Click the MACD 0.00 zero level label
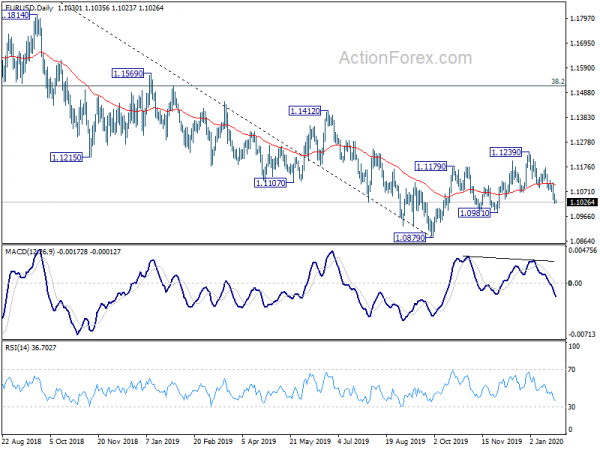Screen dimensions: 600x450 coord(575,283)
